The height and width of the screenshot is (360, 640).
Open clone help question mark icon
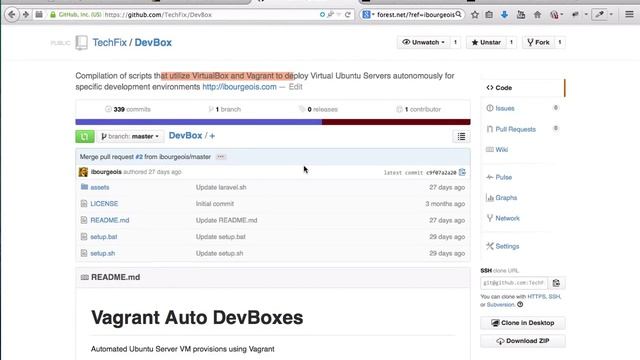click(x=520, y=304)
